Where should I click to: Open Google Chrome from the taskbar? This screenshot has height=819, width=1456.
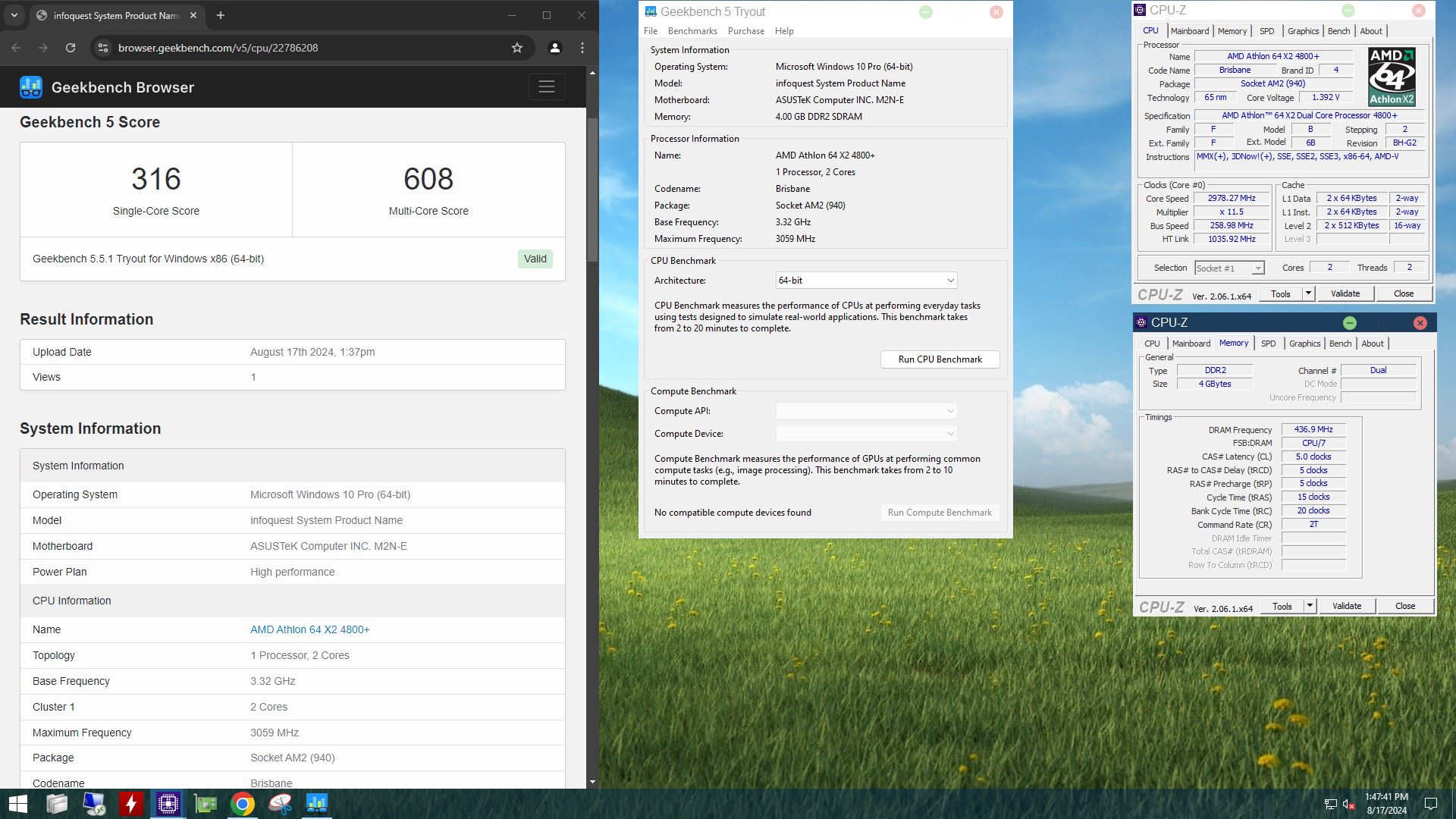[x=243, y=804]
